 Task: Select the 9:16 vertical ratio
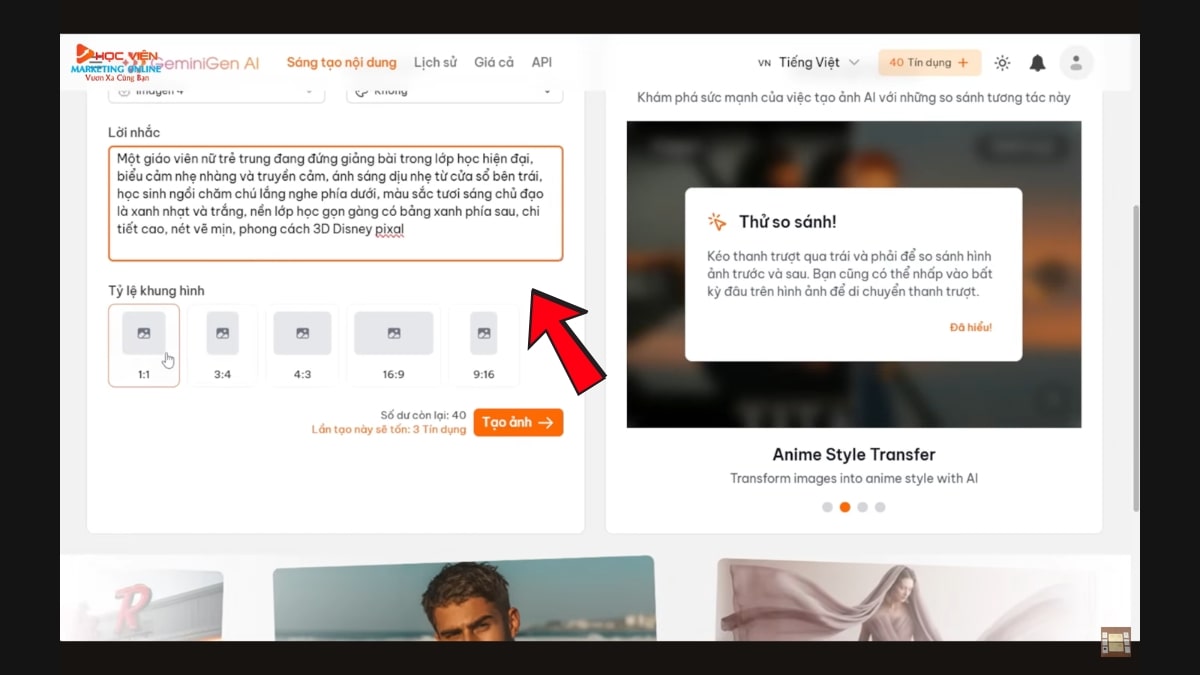(484, 345)
